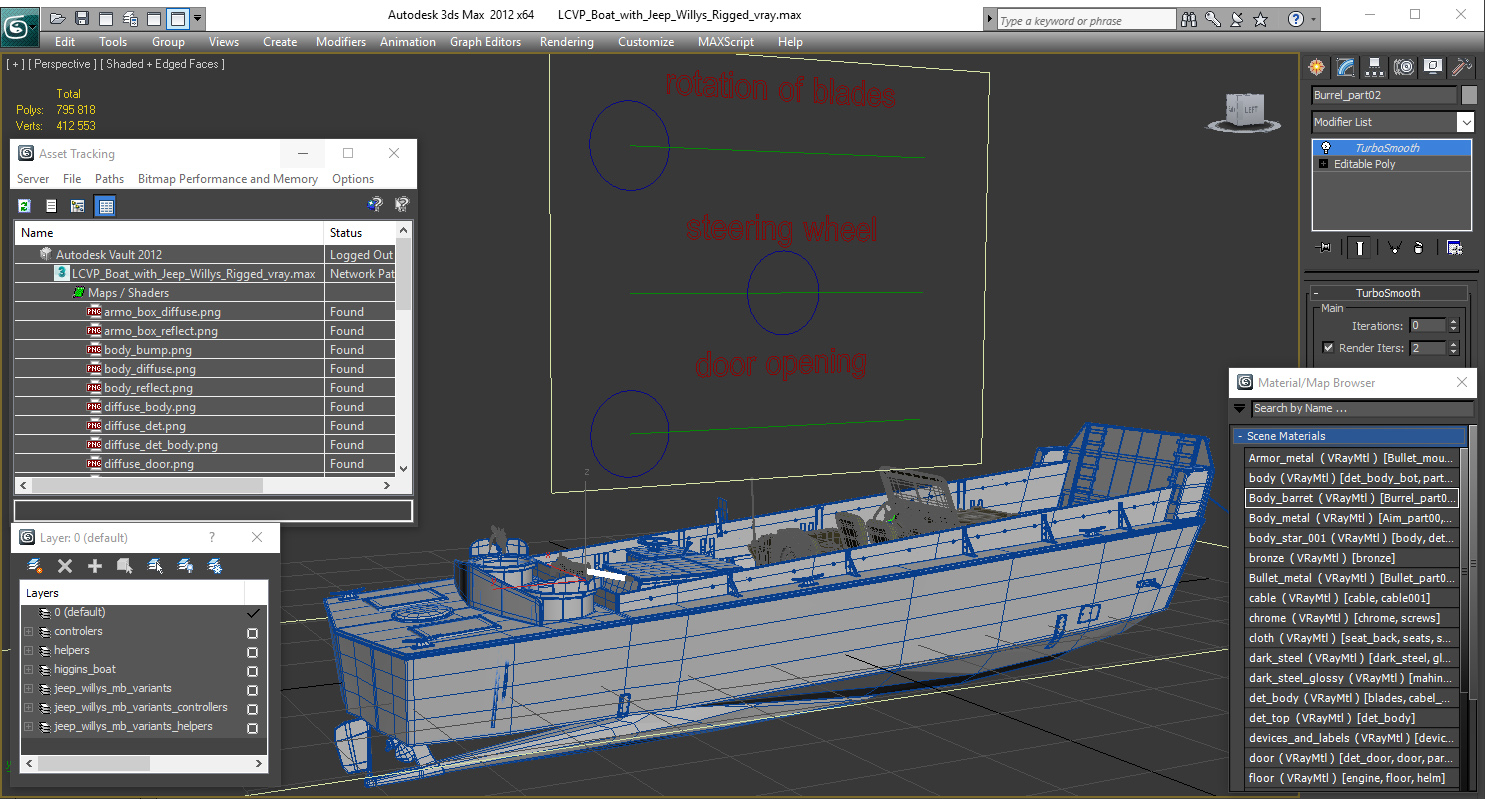Toggle Show End Result icon in modifier stack
Screen dimensions: 1485x799
(1359, 247)
